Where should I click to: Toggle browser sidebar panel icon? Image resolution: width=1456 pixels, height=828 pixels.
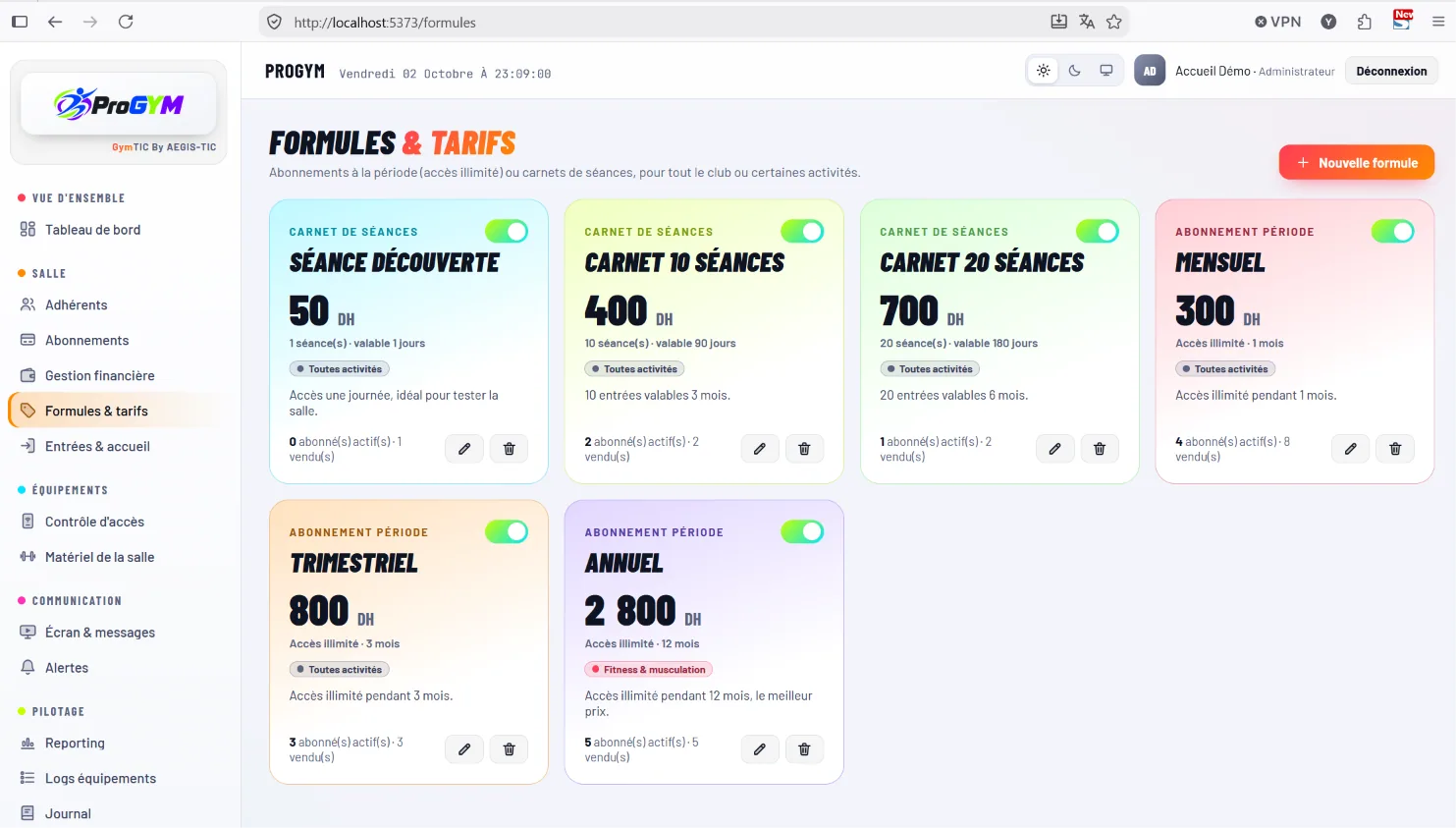click(20, 22)
